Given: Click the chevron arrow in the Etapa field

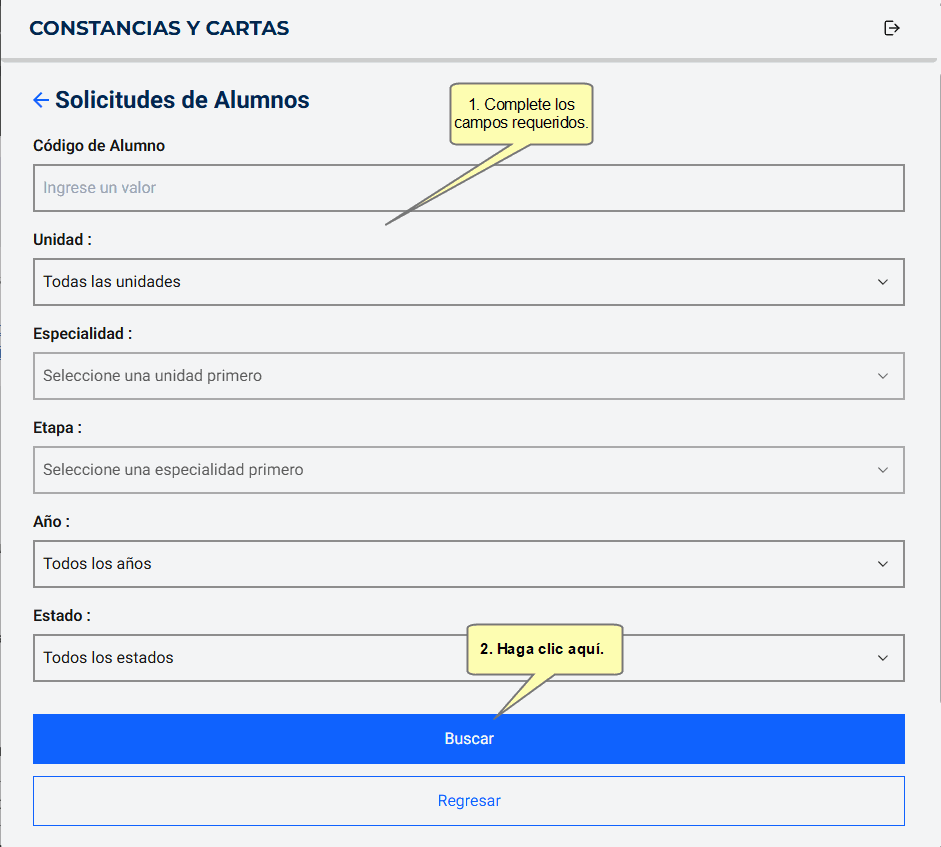Looking at the screenshot, I should [882, 470].
